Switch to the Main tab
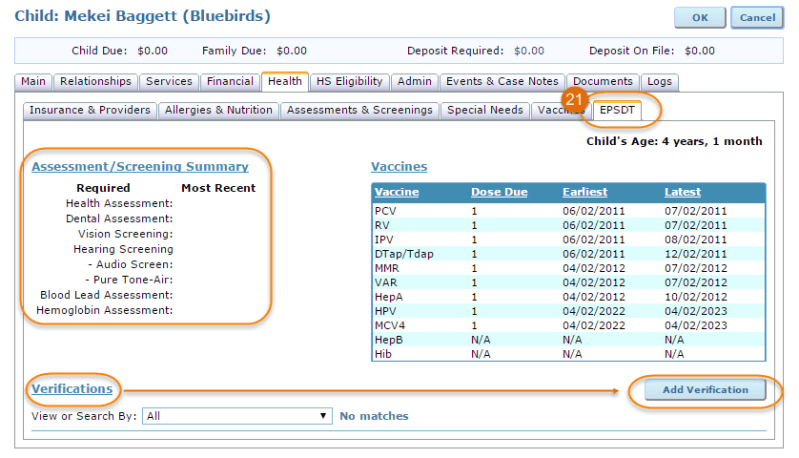The width and height of the screenshot is (799, 458). pyautogui.click(x=34, y=82)
